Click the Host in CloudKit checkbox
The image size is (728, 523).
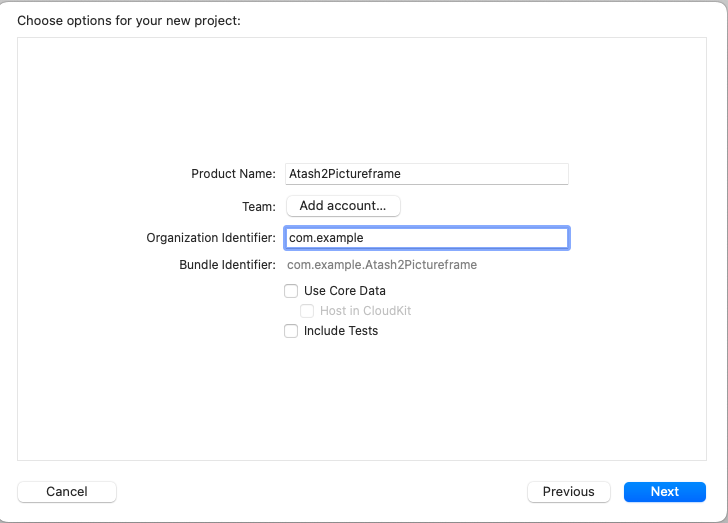pyautogui.click(x=307, y=311)
